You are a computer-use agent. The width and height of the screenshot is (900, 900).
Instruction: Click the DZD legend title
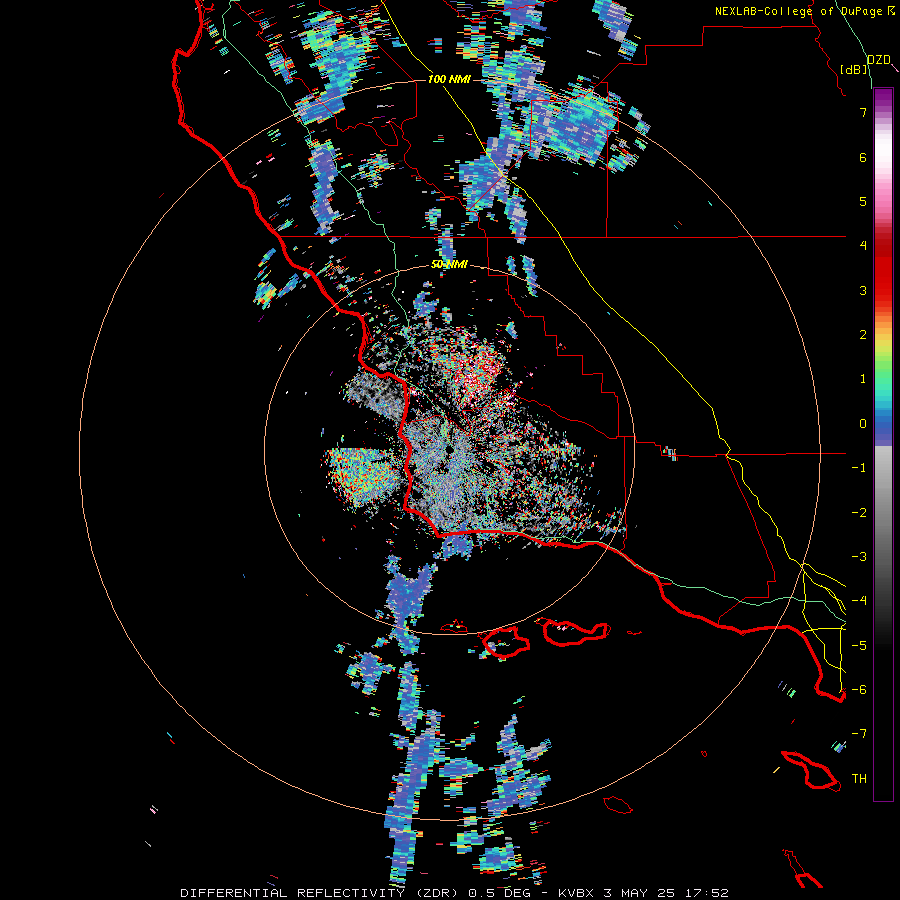coord(878,60)
